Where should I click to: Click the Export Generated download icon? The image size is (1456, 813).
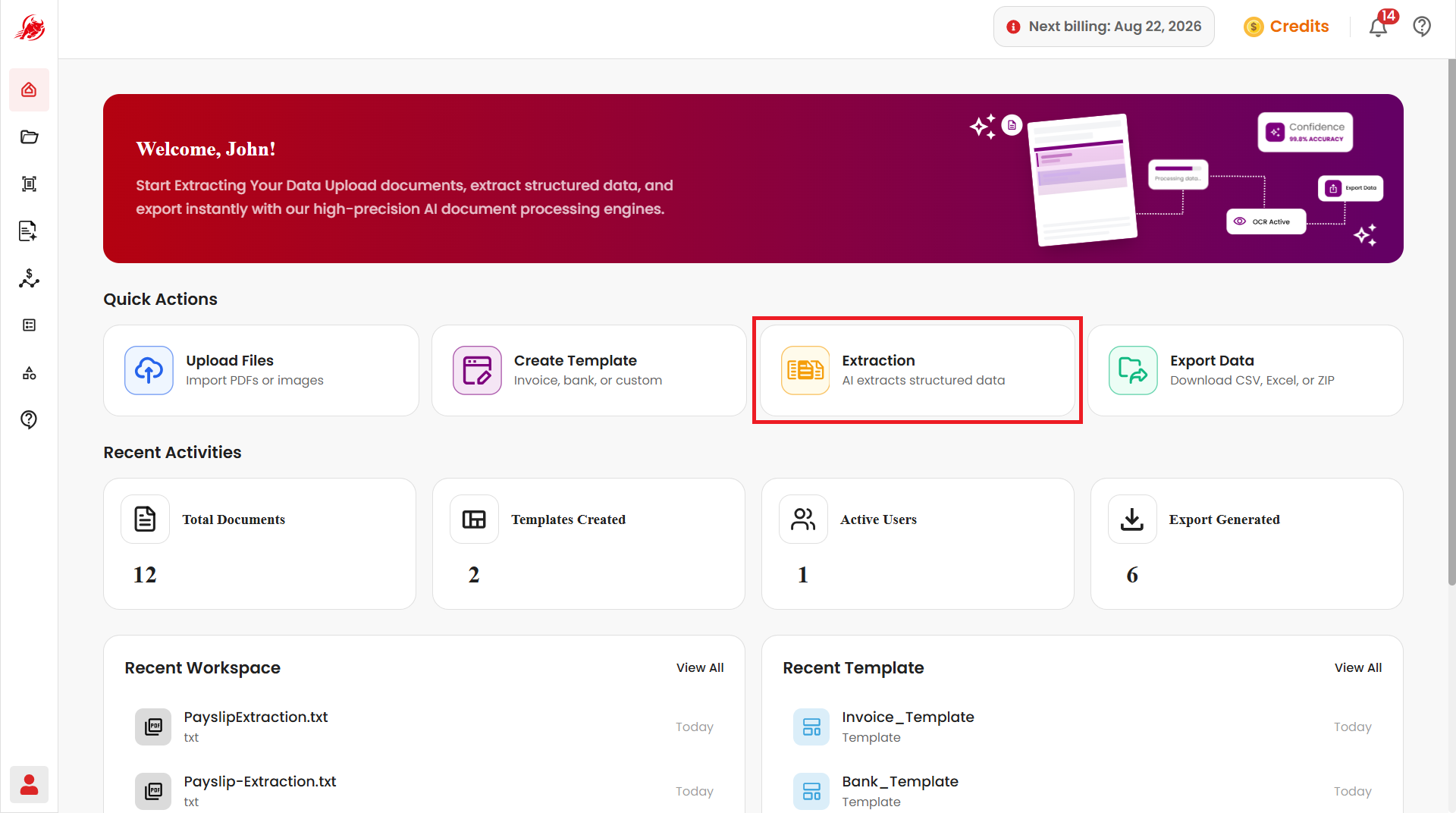tap(1132, 520)
